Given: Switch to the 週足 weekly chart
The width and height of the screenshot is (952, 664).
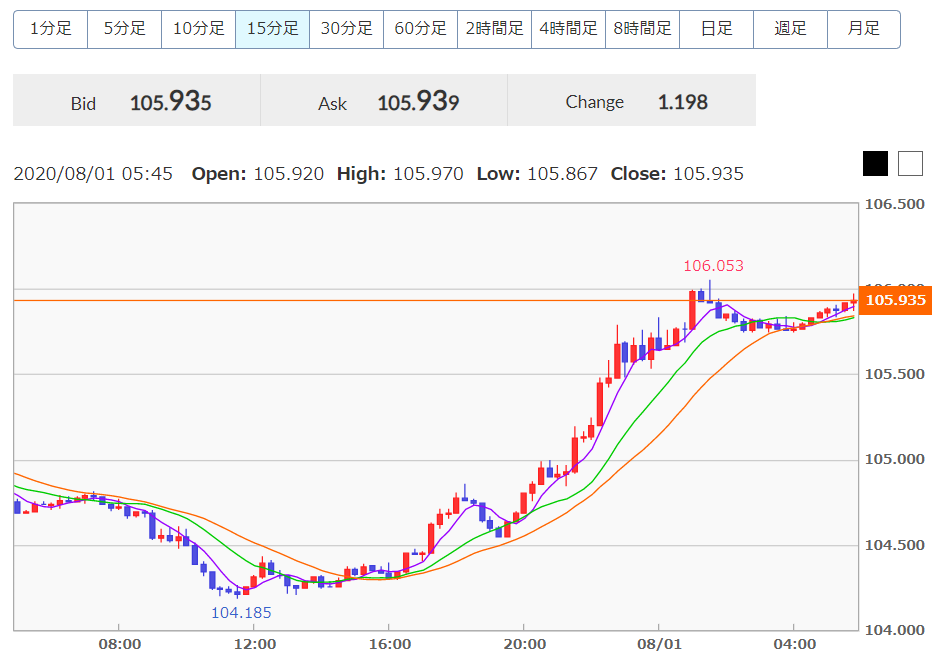Looking at the screenshot, I should click(x=790, y=29).
